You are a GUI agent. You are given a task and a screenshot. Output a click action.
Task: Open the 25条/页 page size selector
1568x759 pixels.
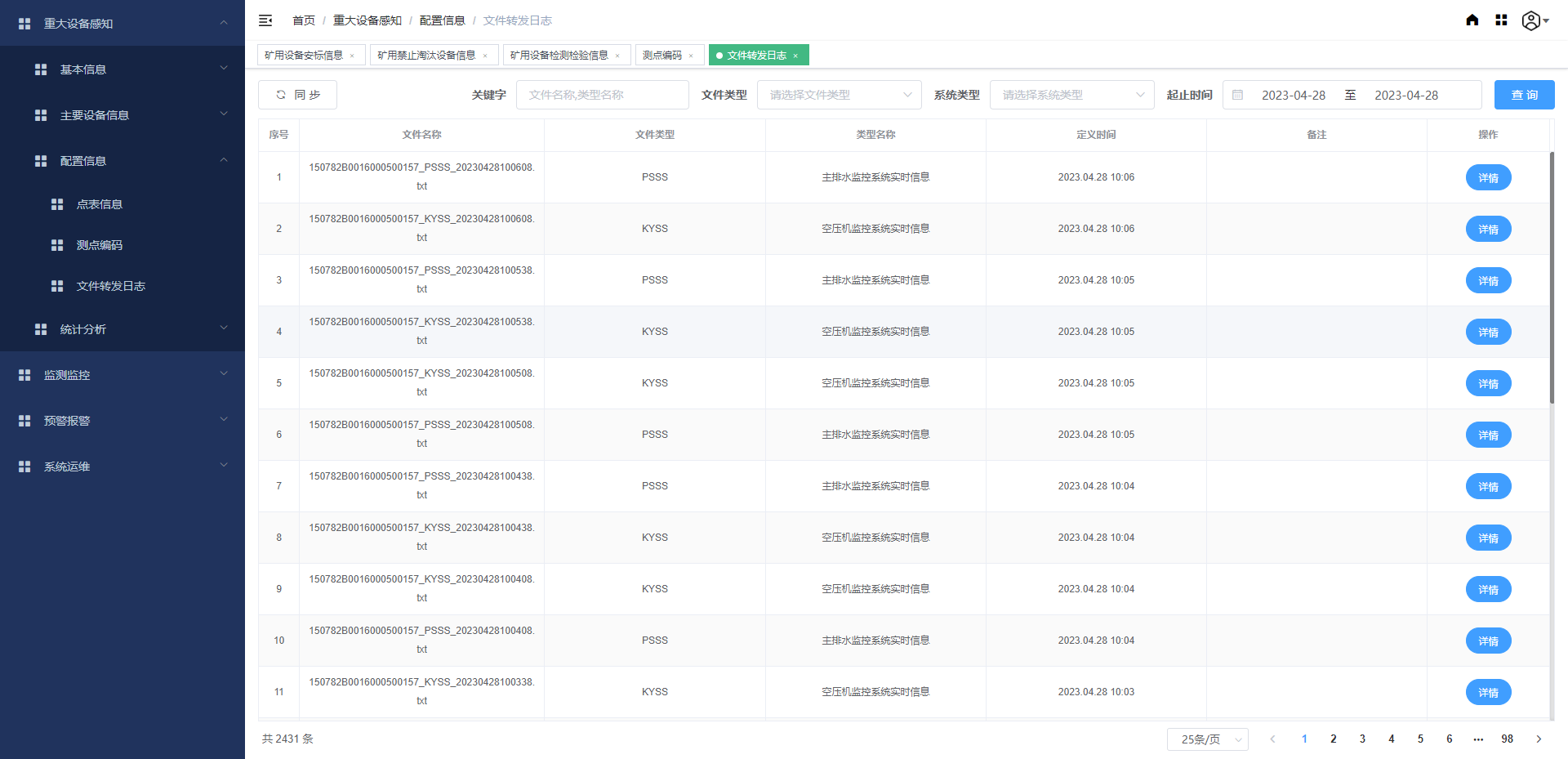click(1208, 739)
